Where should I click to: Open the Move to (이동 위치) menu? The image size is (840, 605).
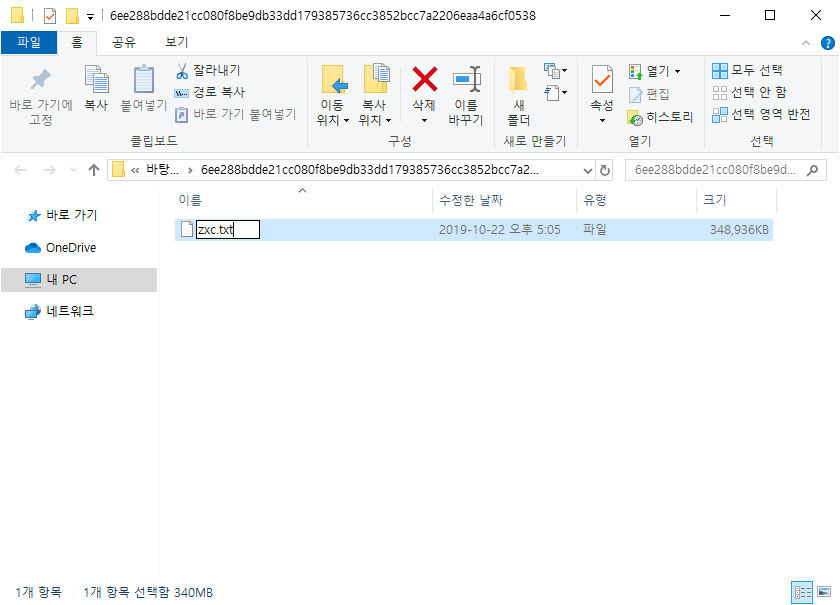(333, 95)
